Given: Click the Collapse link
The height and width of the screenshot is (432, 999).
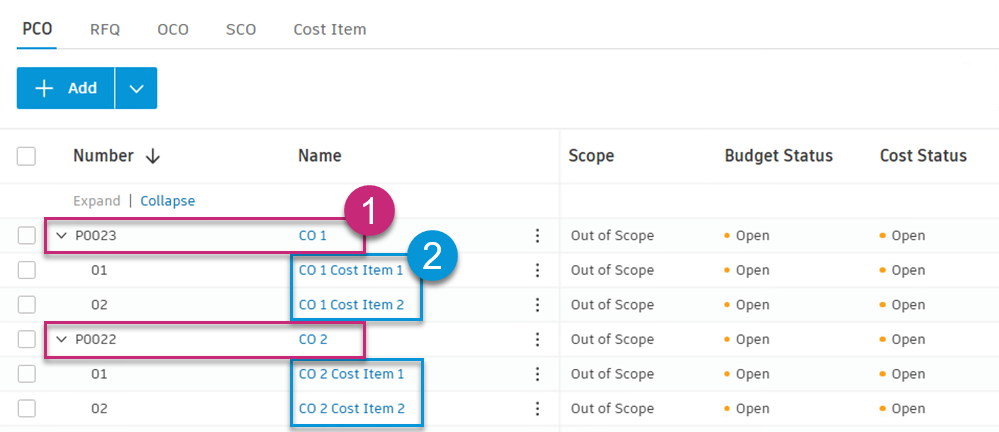Looking at the screenshot, I should (x=167, y=201).
